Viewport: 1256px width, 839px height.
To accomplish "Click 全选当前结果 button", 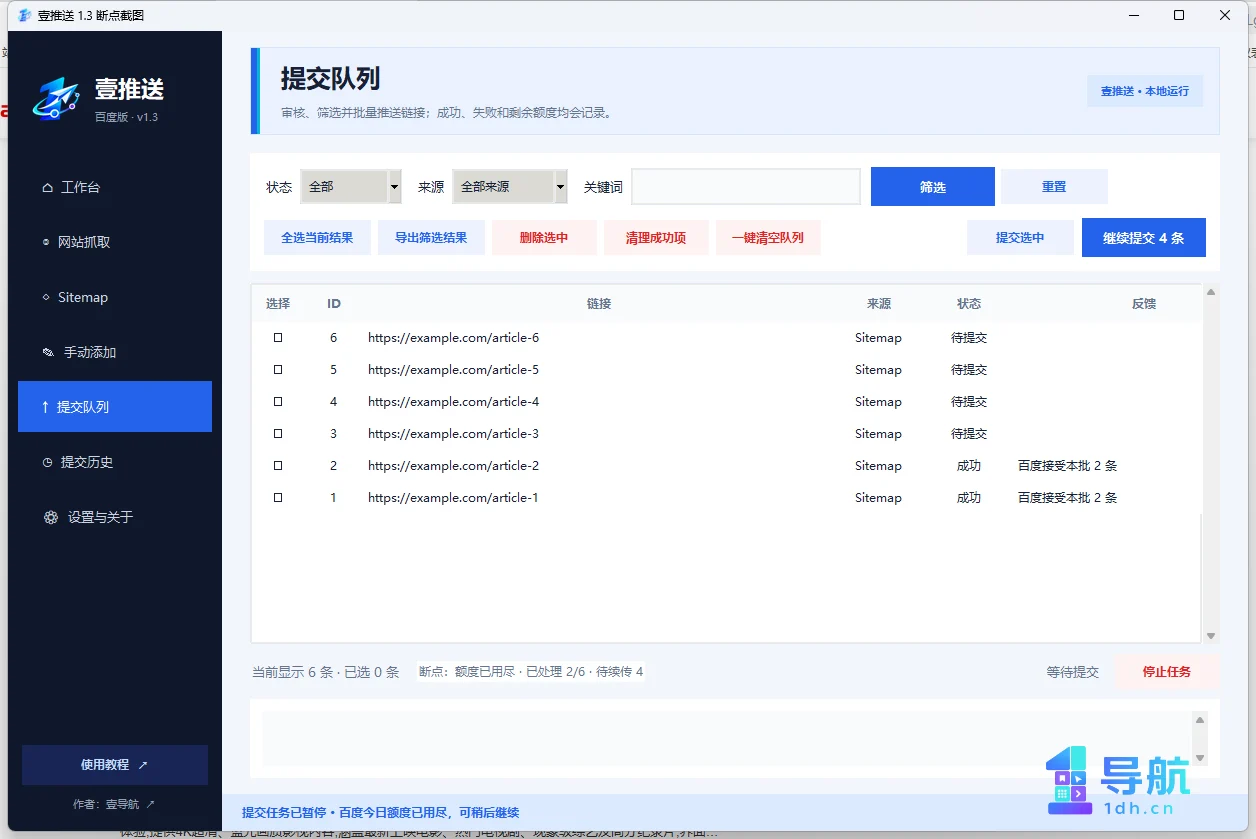I will pos(317,238).
